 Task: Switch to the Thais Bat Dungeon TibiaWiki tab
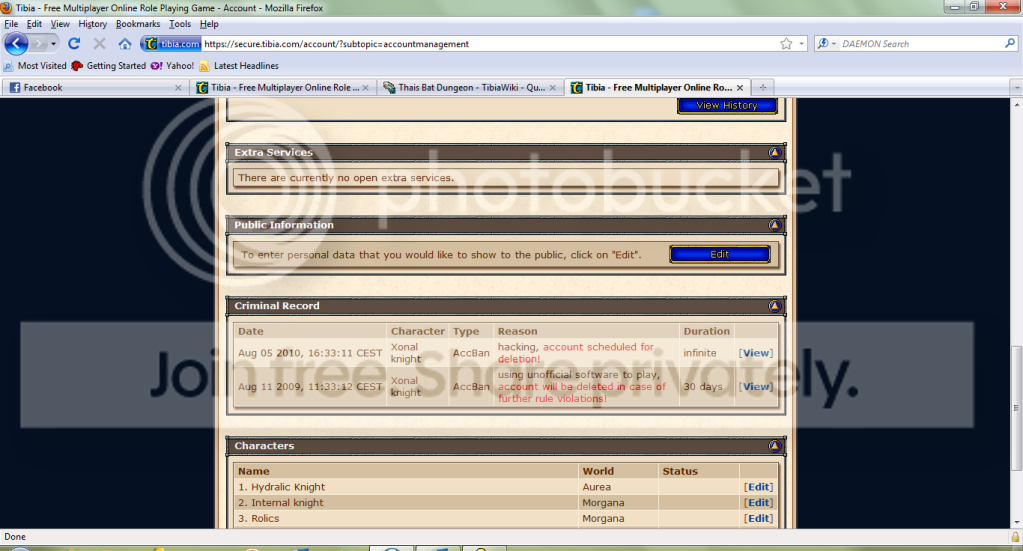pyautogui.click(x=470, y=87)
